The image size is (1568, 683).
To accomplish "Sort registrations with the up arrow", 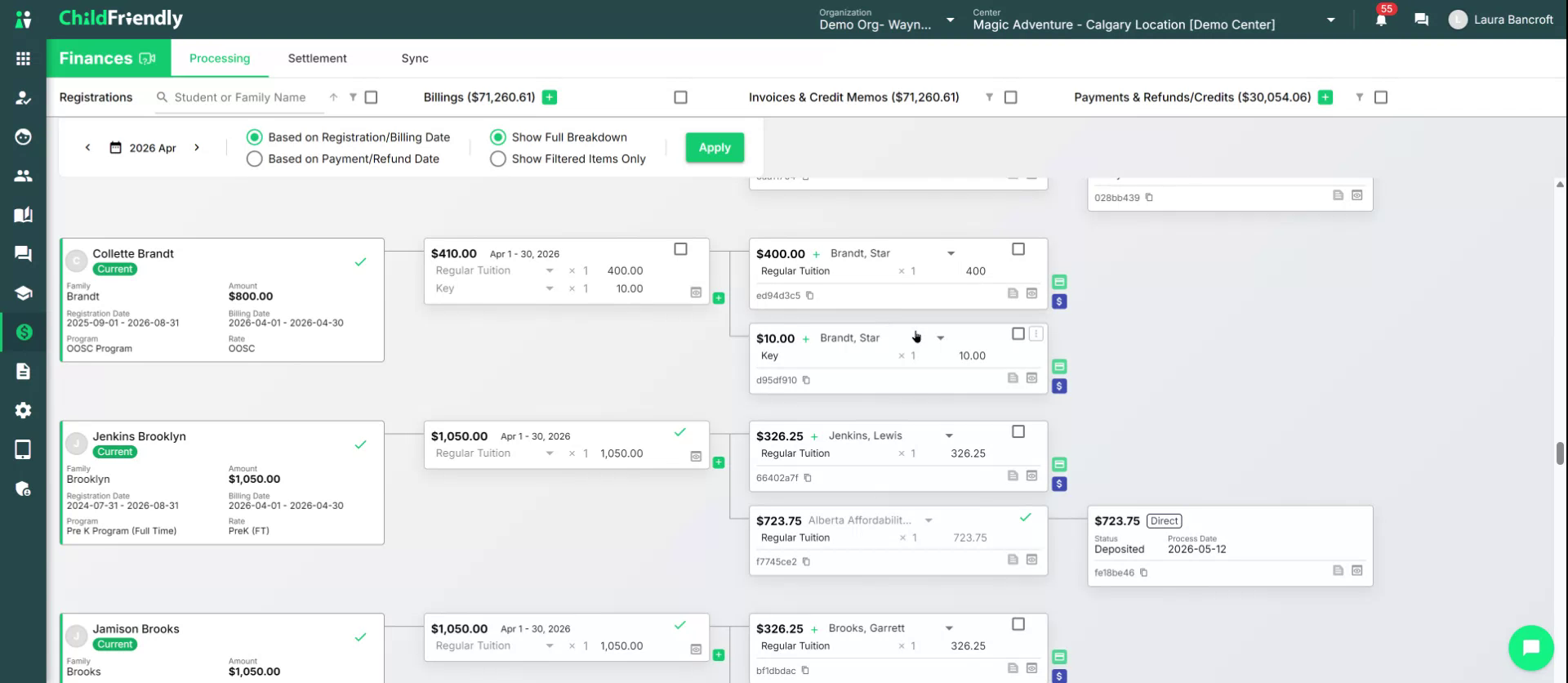I will point(333,97).
